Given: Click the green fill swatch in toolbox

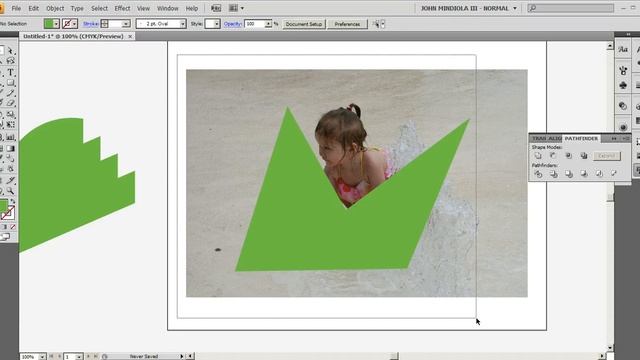Looking at the screenshot, I should pyautogui.click(x=3, y=205).
